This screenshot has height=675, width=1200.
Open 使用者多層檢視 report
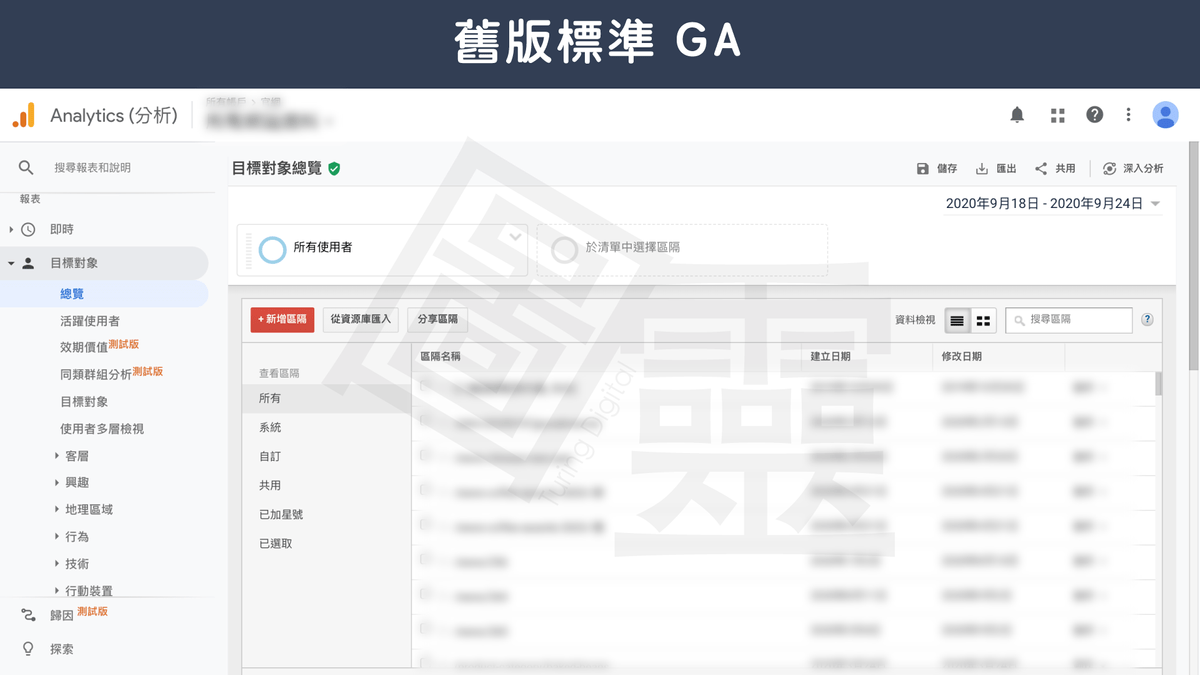102,428
